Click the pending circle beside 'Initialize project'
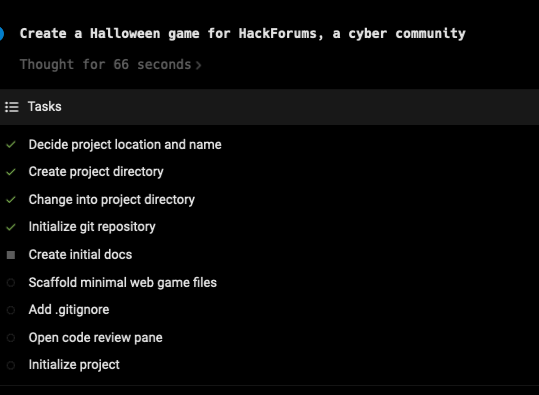The height and width of the screenshot is (395, 539). [x=11, y=365]
